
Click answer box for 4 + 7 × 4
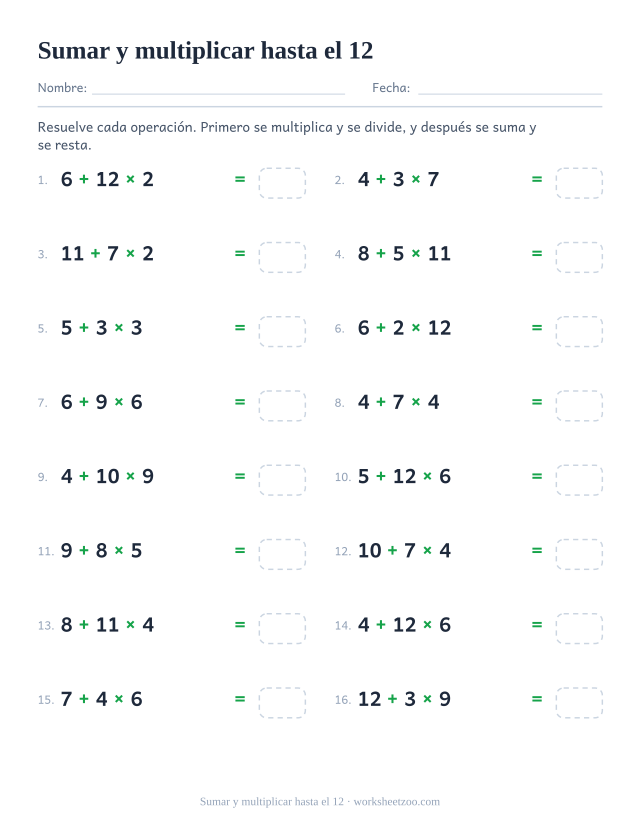579,406
